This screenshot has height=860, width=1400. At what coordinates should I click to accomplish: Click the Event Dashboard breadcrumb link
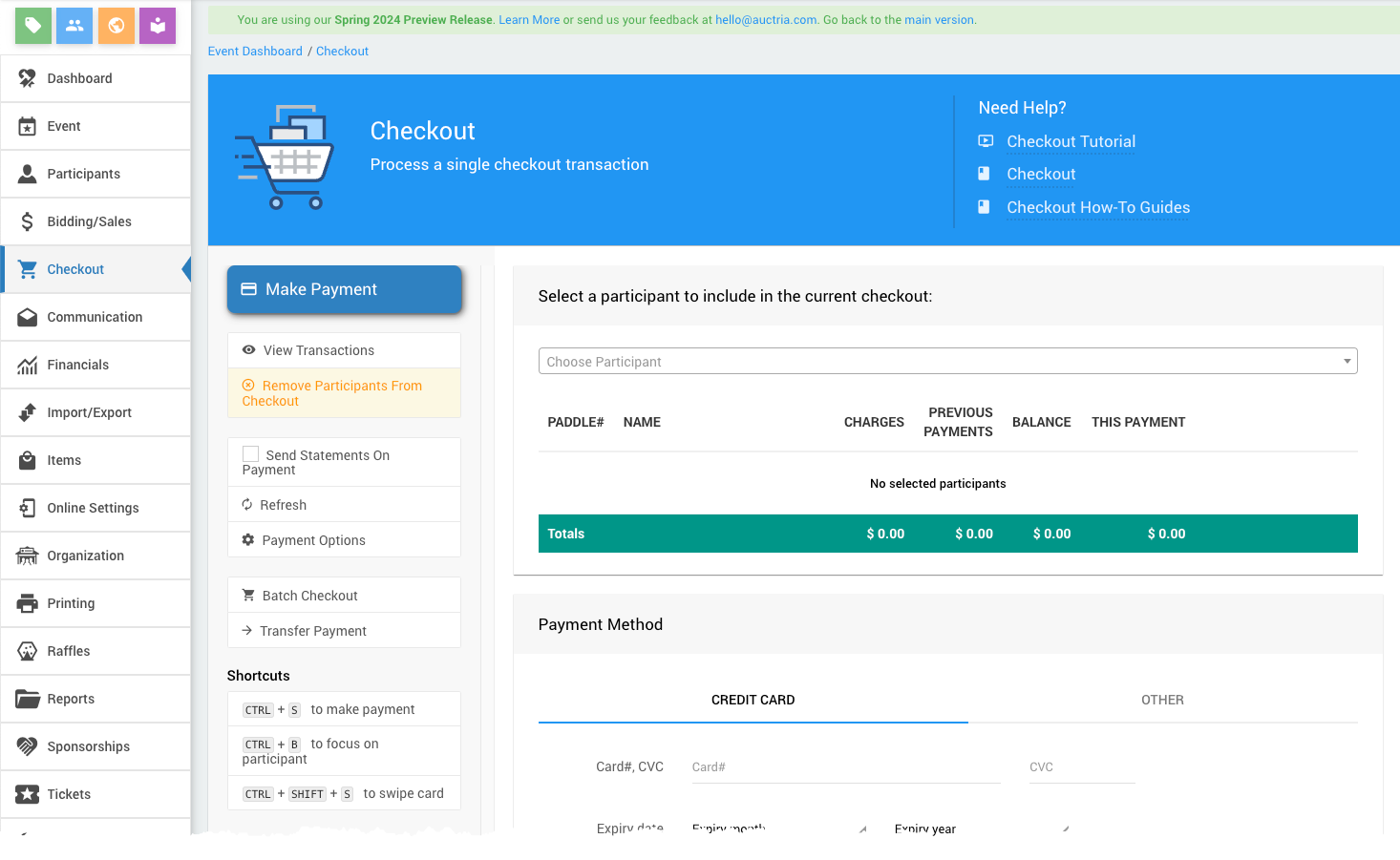[x=255, y=52]
